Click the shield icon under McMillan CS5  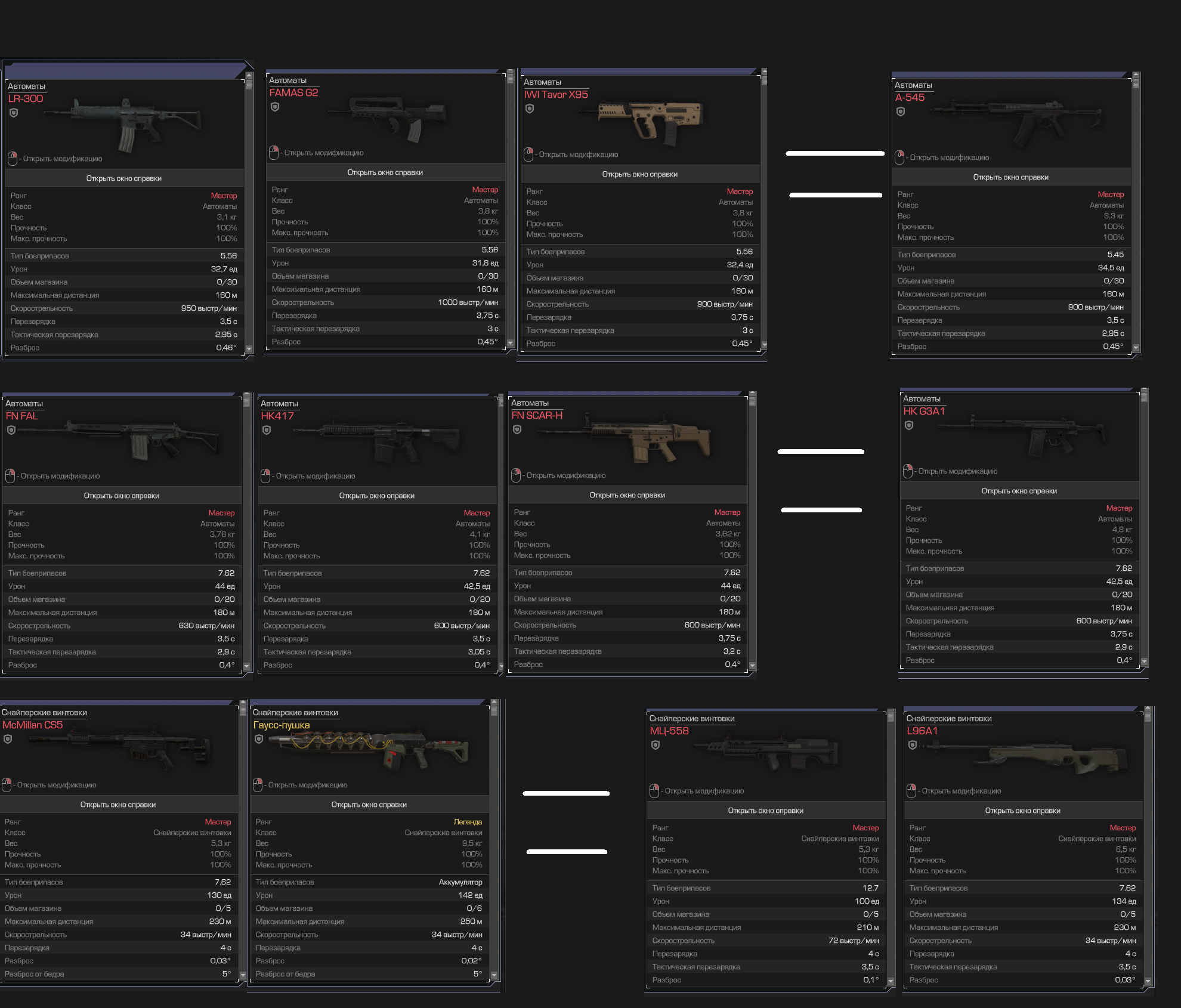tap(8, 739)
